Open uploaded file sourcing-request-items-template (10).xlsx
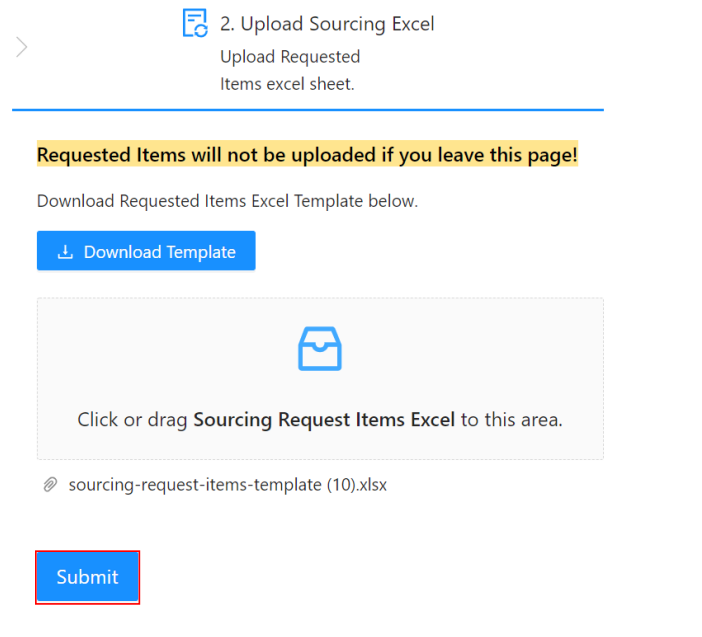This screenshot has height=637, width=702. [227, 485]
